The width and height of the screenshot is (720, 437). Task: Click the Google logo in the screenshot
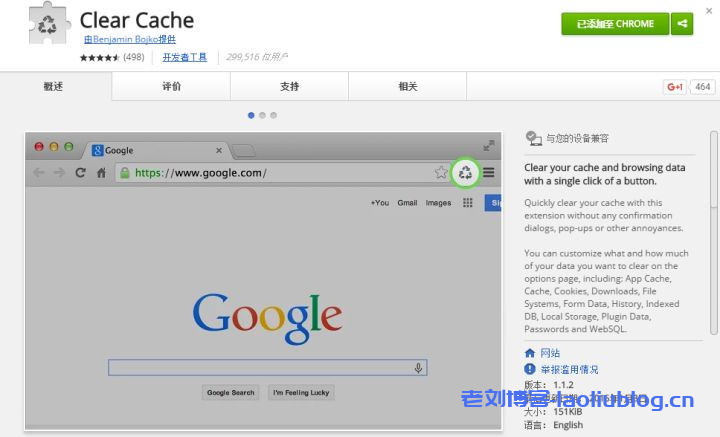[268, 318]
